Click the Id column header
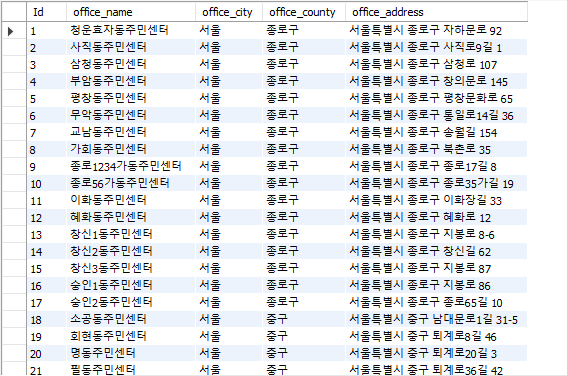This screenshot has width=567, height=376. 46,12
